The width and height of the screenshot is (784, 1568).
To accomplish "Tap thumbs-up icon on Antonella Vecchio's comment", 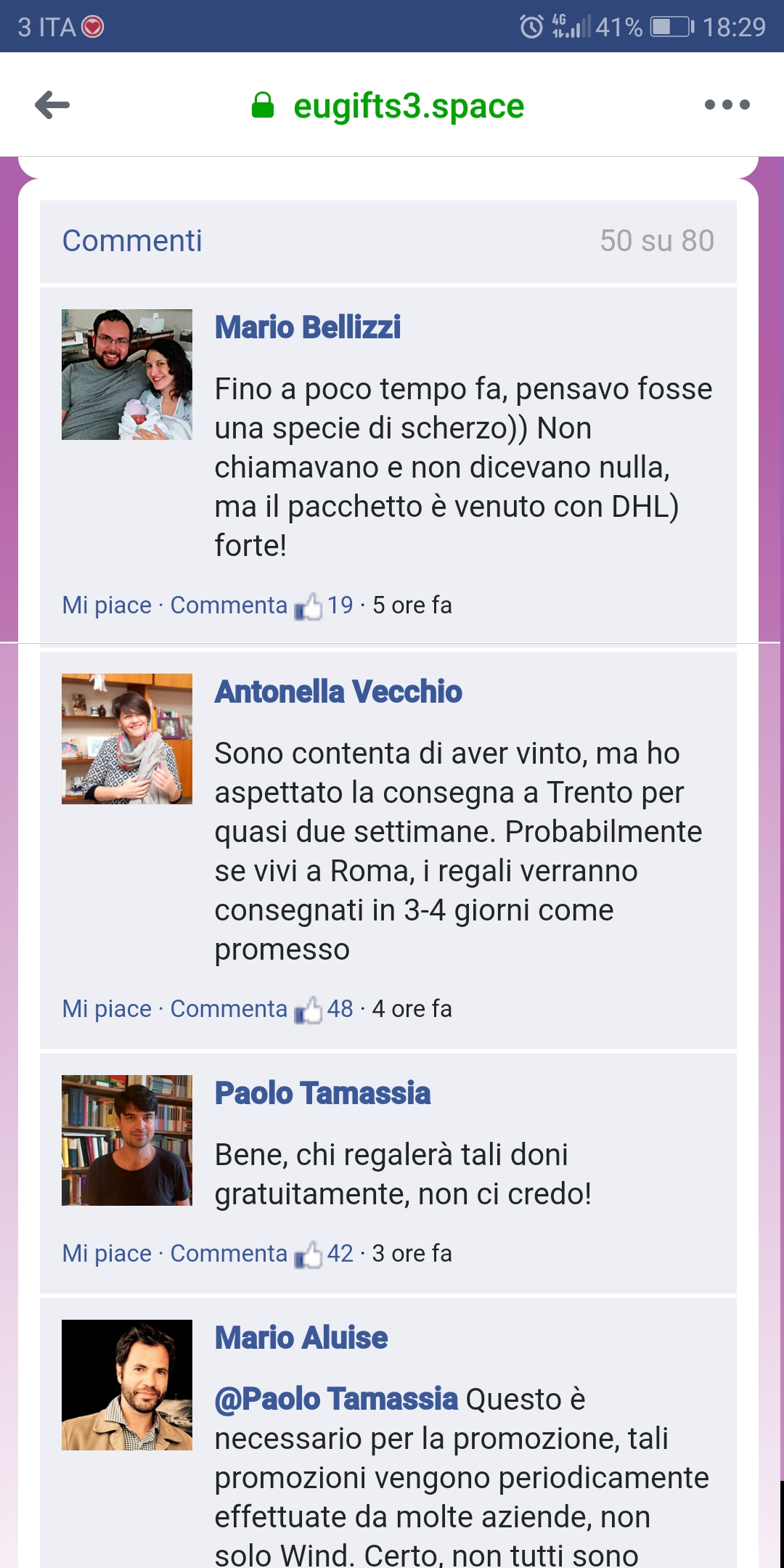I will click(x=309, y=1010).
